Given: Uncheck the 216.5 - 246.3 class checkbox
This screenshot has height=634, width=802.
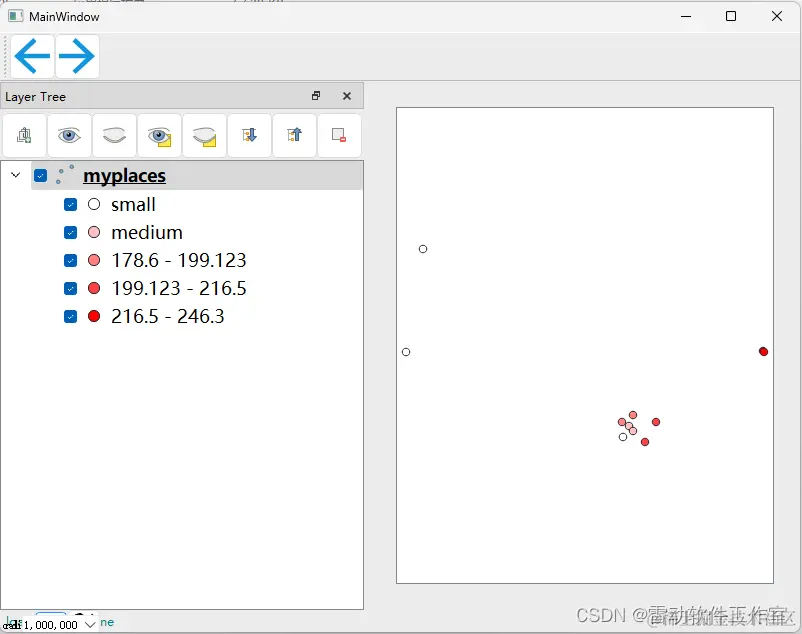Looking at the screenshot, I should coord(71,316).
